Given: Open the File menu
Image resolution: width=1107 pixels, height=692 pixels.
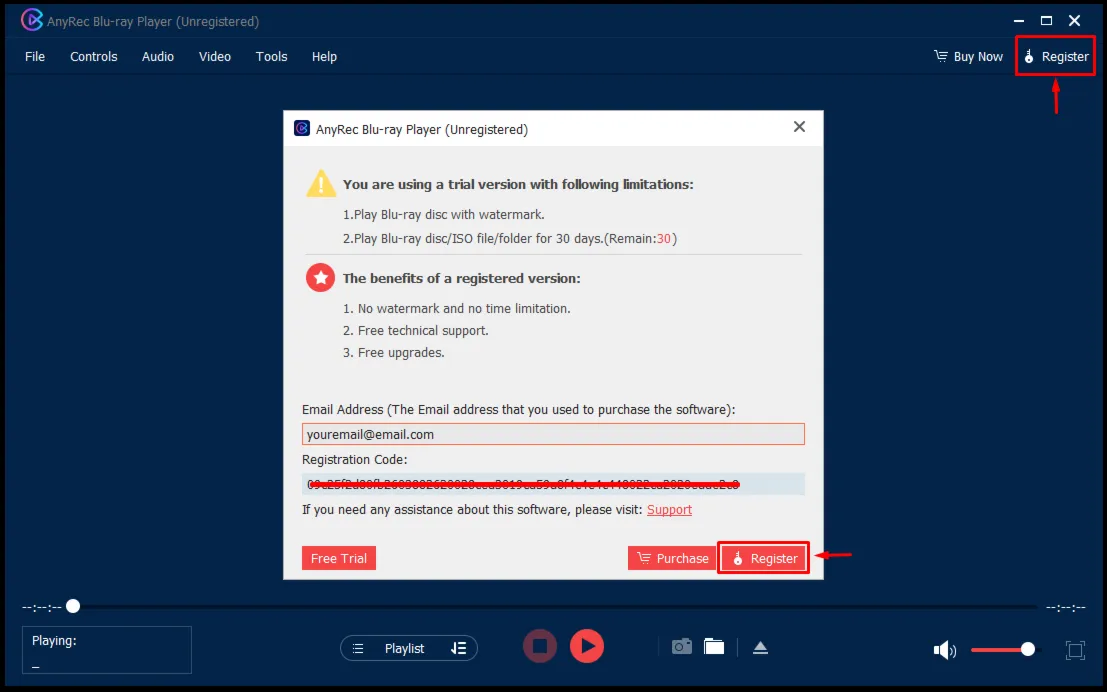Looking at the screenshot, I should (35, 56).
